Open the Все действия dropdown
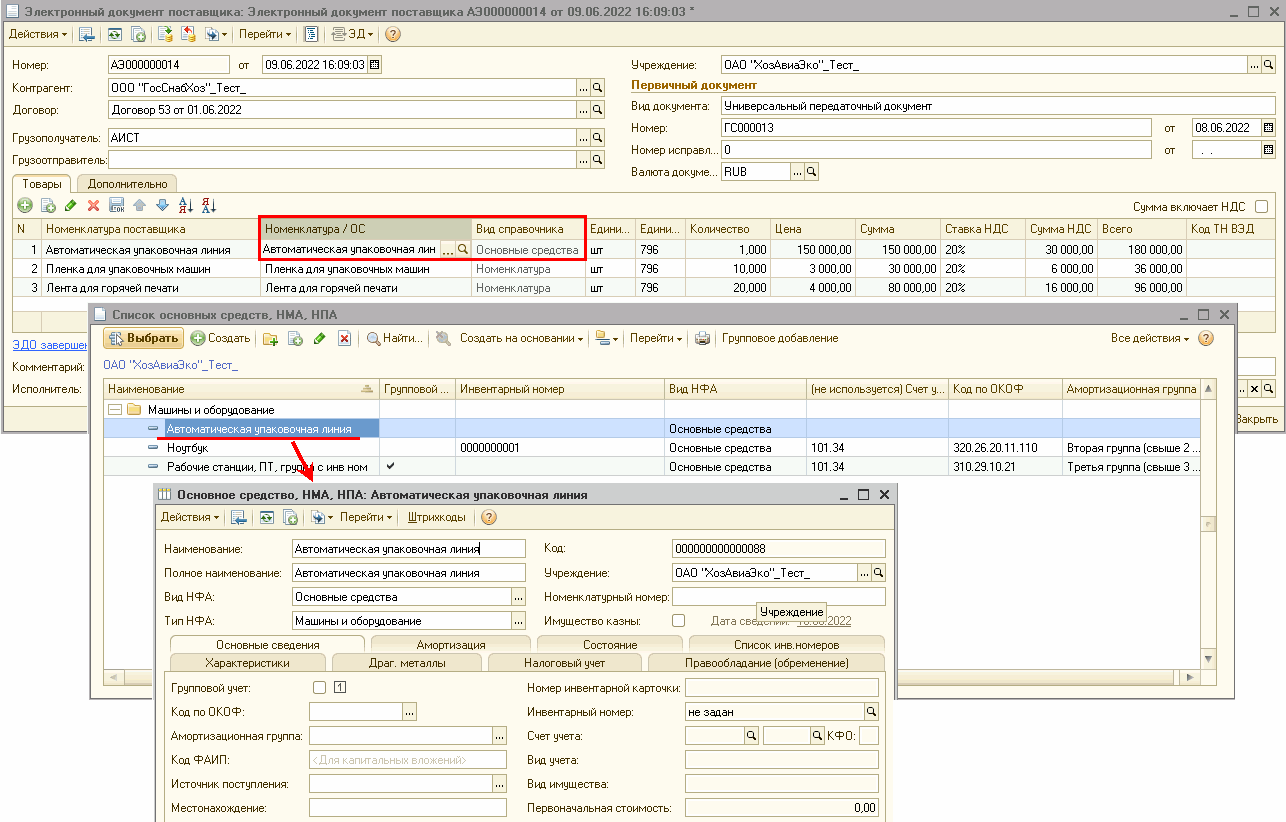1286x822 pixels. pyautogui.click(x=1150, y=339)
